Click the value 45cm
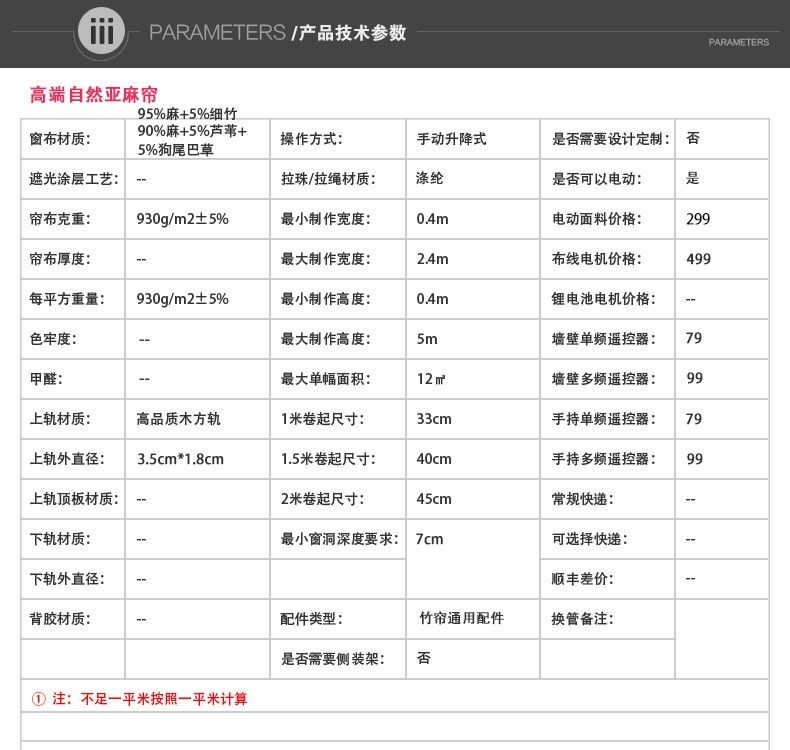 pos(434,499)
